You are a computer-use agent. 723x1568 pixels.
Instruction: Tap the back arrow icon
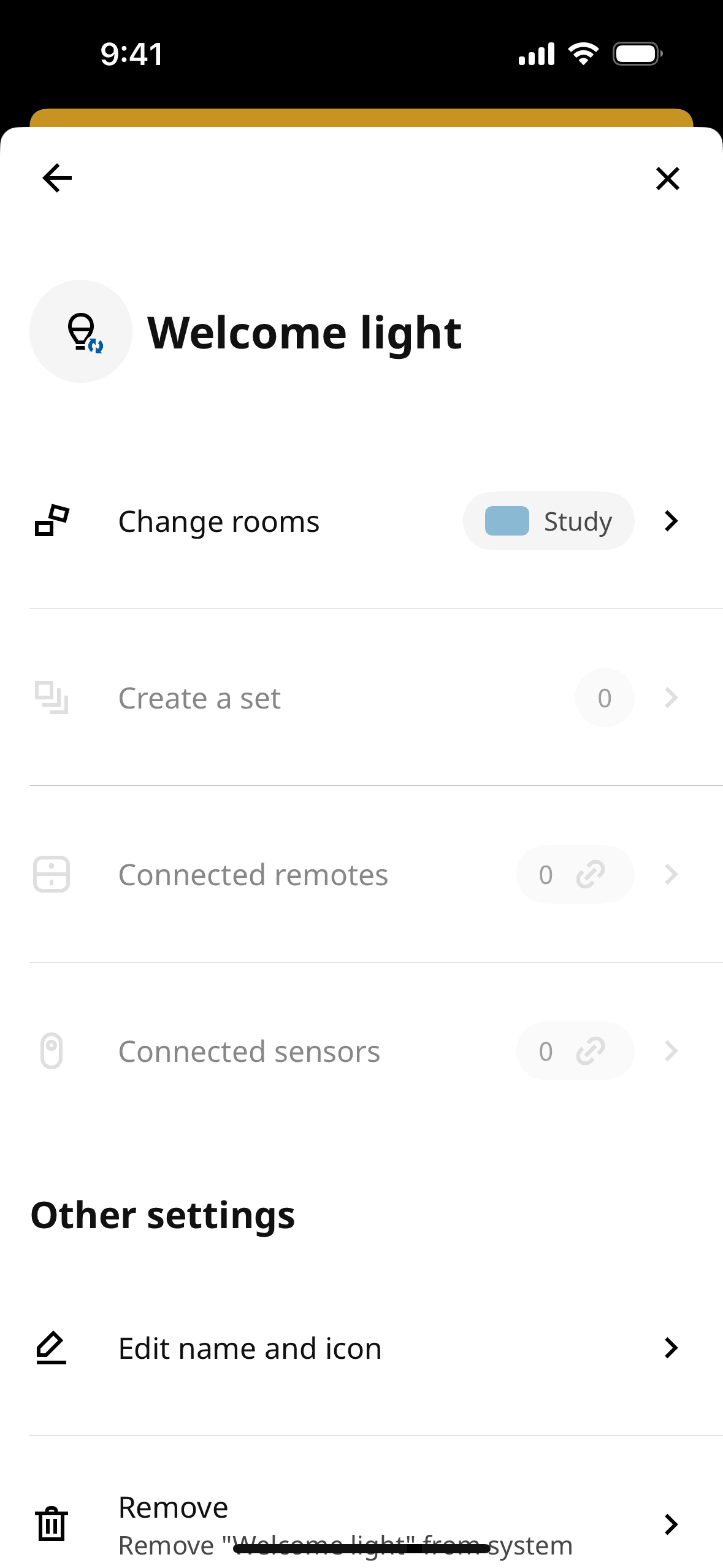tap(57, 179)
